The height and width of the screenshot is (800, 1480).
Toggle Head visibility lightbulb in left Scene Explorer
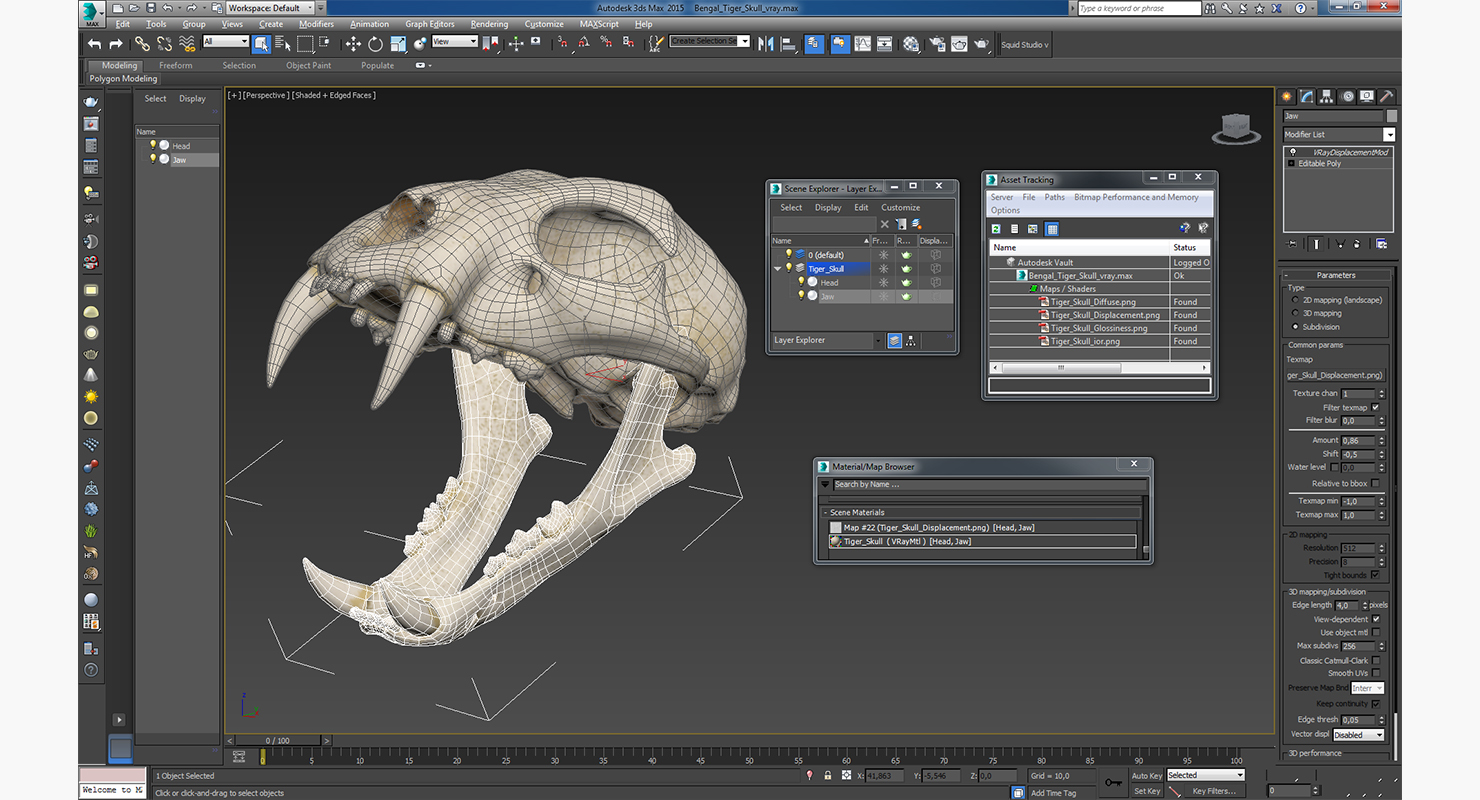153,145
